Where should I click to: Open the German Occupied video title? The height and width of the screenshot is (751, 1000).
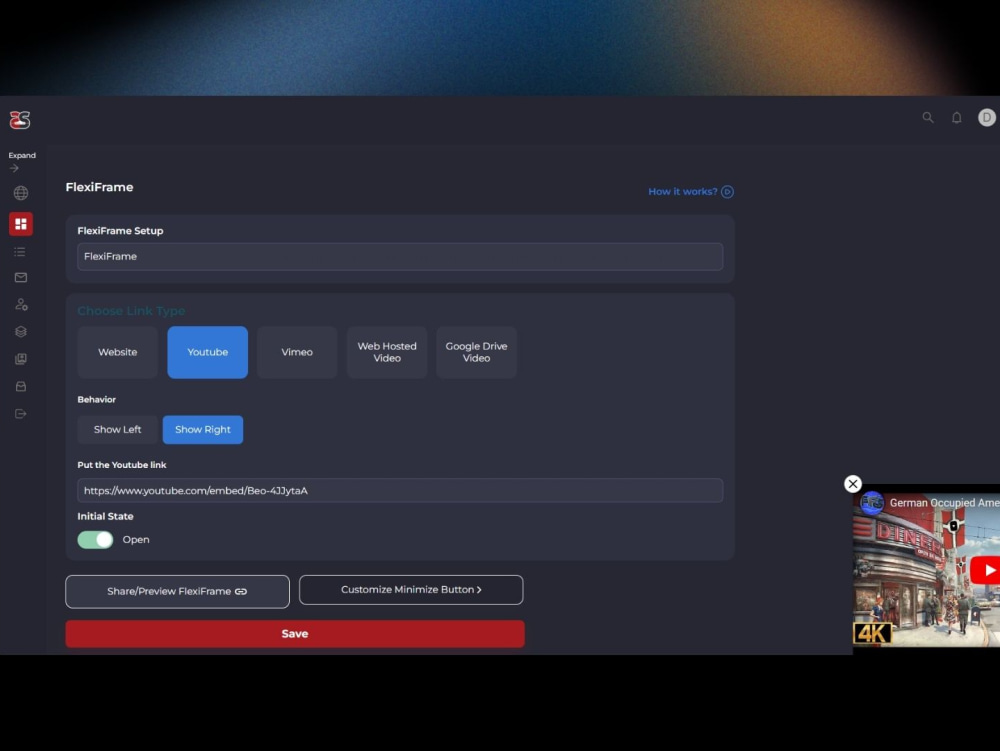[945, 503]
